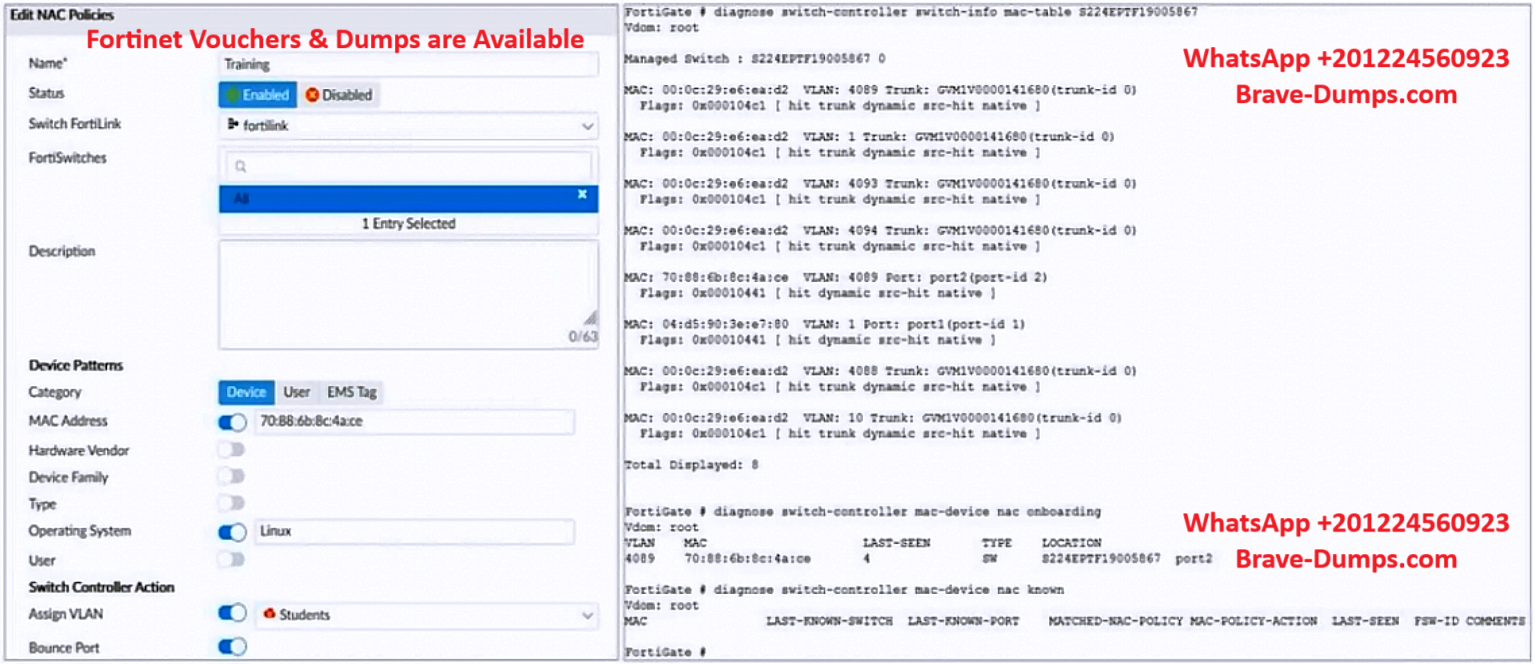The width and height of the screenshot is (1535, 664).
Task: Enable the Device Family toggle
Action: click(x=232, y=477)
